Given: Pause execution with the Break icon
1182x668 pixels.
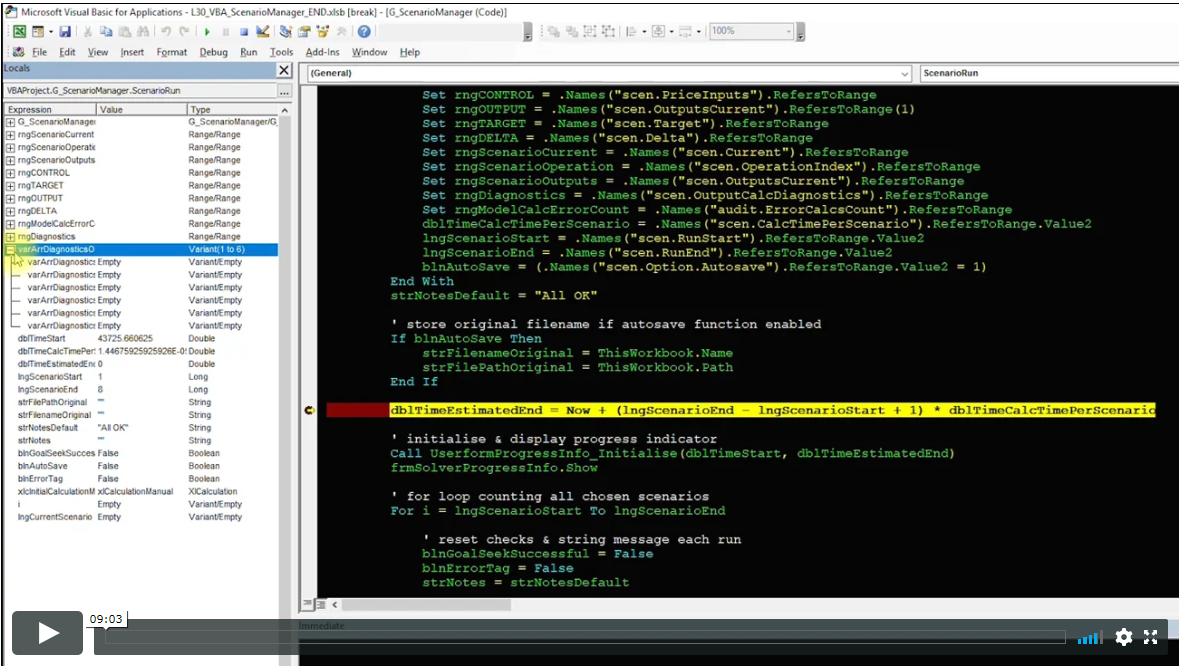Looking at the screenshot, I should (225, 31).
